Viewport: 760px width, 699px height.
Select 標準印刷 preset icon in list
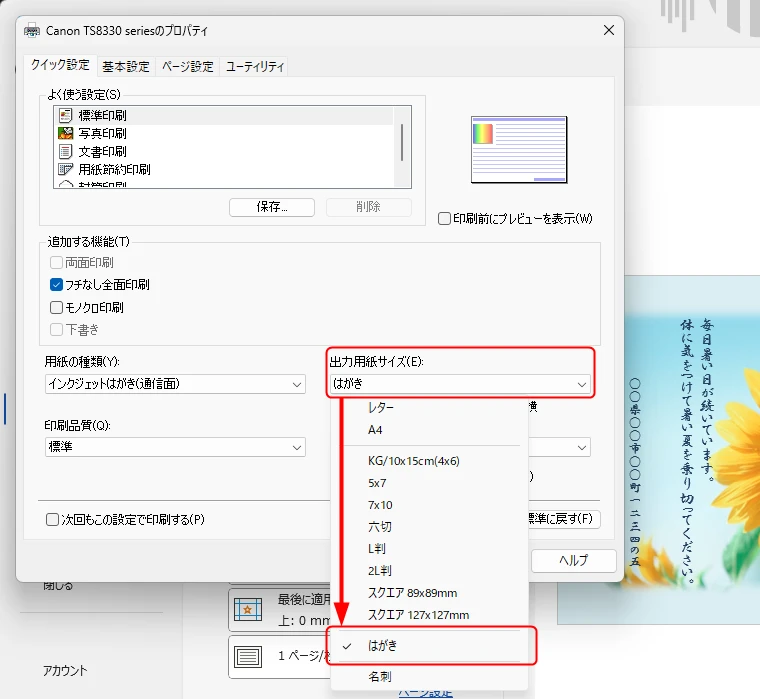(x=65, y=115)
